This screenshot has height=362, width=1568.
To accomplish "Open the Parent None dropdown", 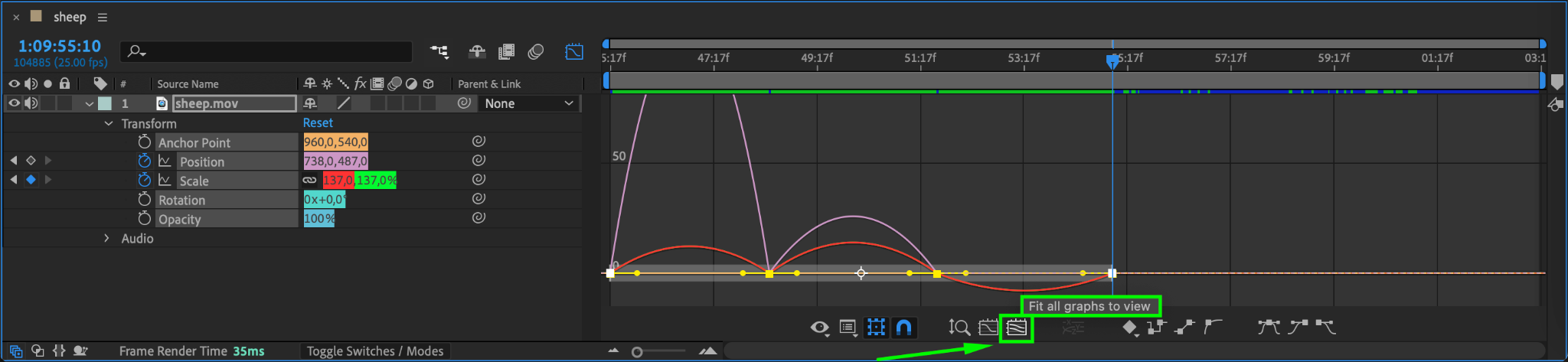I will coord(529,103).
